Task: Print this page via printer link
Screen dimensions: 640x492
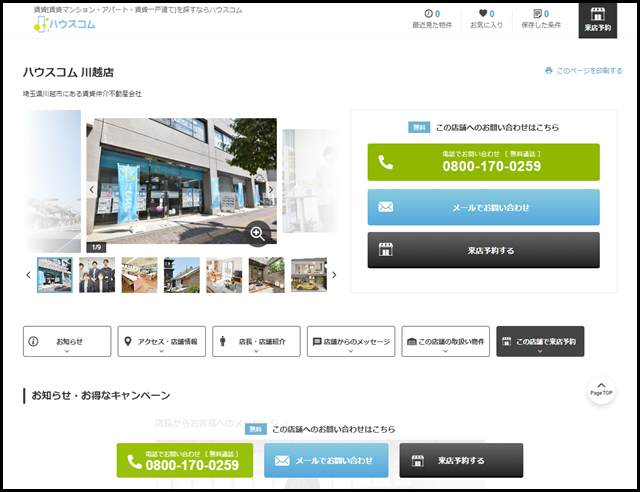Action: [x=584, y=71]
